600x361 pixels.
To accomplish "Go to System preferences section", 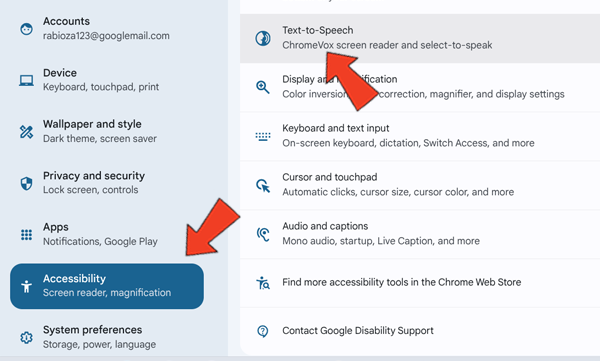I will pyautogui.click(x=107, y=337).
